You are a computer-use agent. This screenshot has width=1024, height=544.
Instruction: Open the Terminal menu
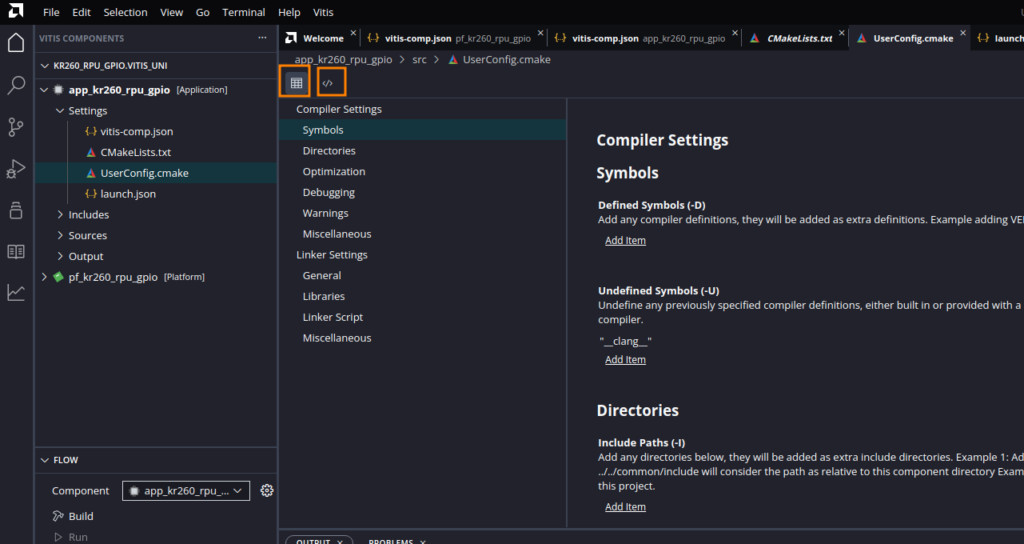tap(244, 12)
